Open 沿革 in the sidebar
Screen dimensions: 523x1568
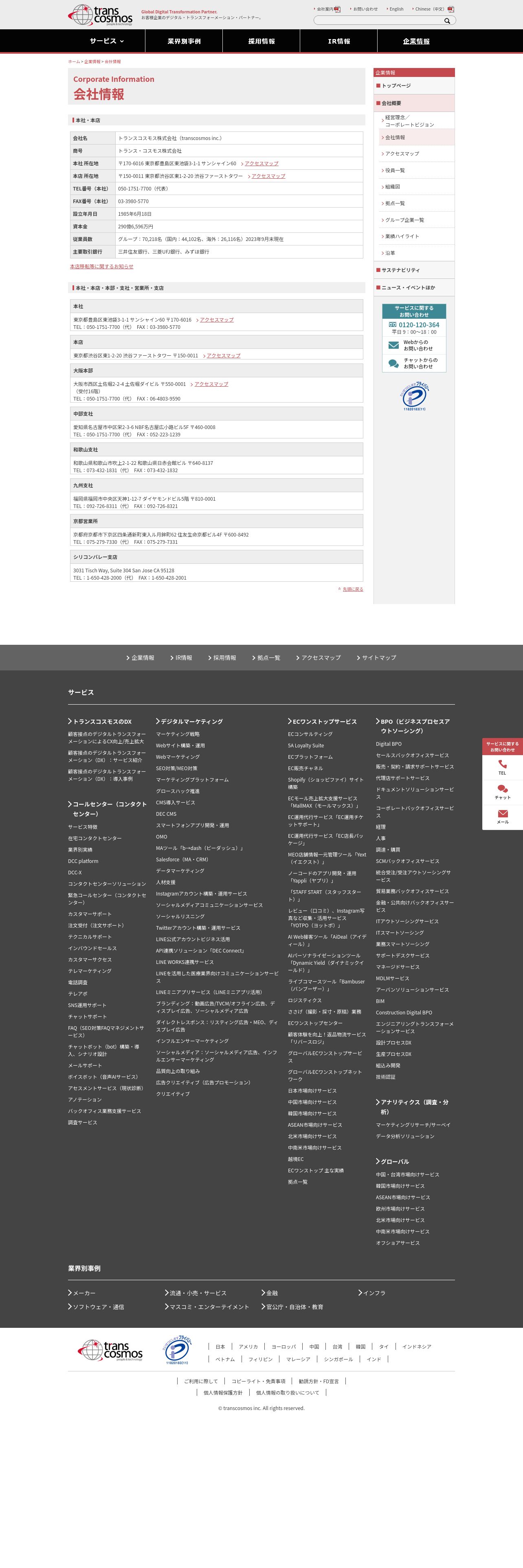(416, 253)
